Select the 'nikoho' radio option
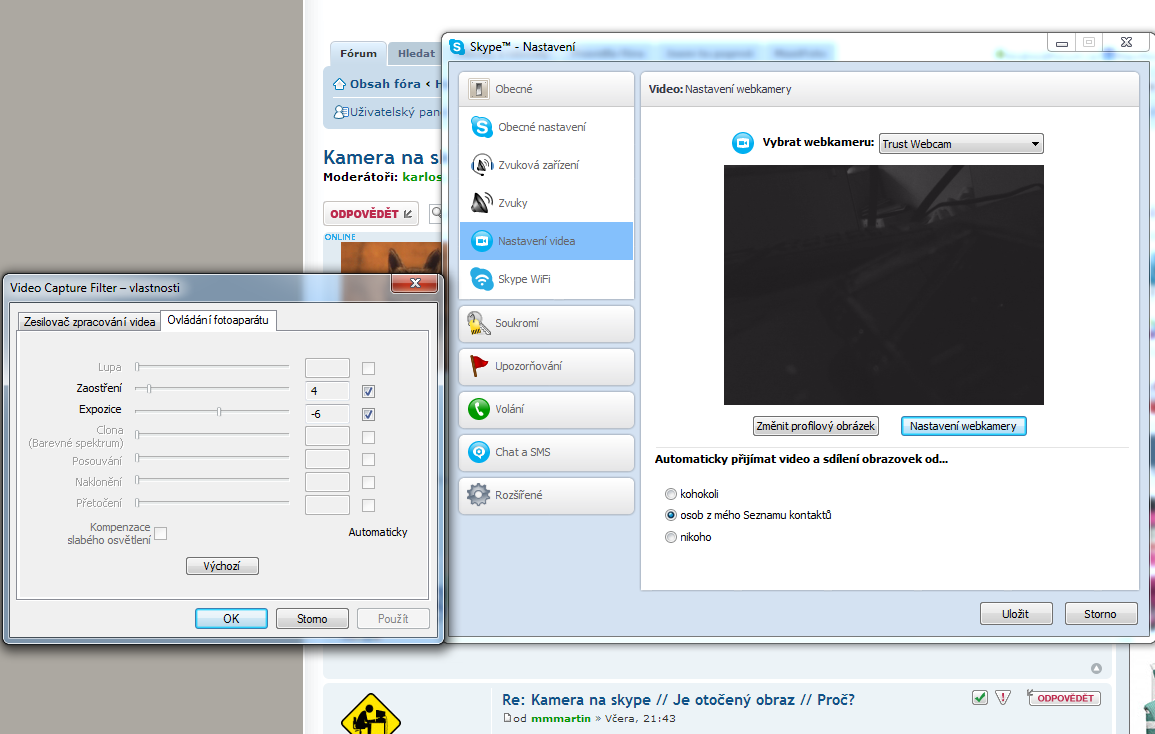Image resolution: width=1155 pixels, height=734 pixels. point(670,537)
